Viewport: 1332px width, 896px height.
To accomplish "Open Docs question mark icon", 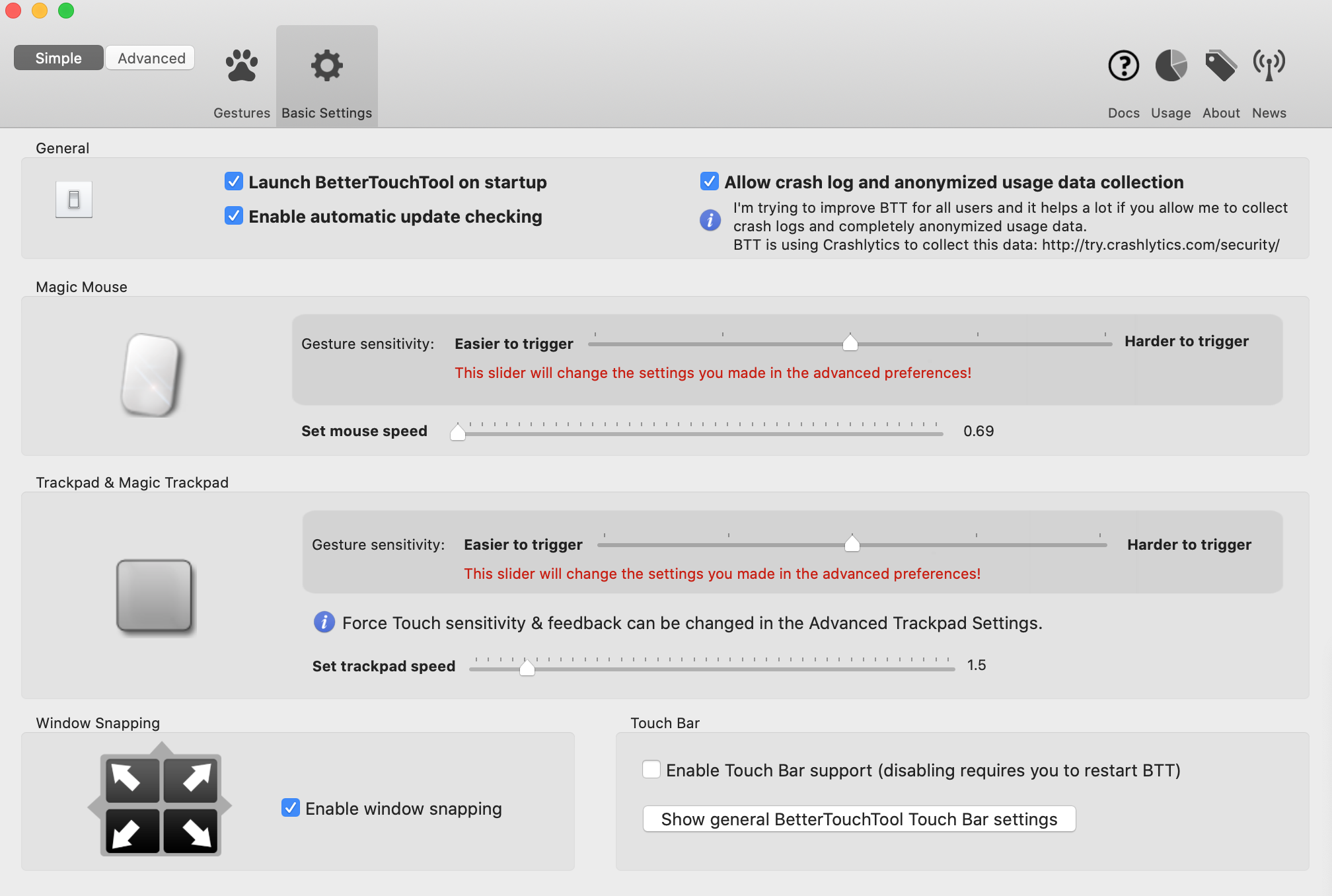I will tap(1124, 65).
